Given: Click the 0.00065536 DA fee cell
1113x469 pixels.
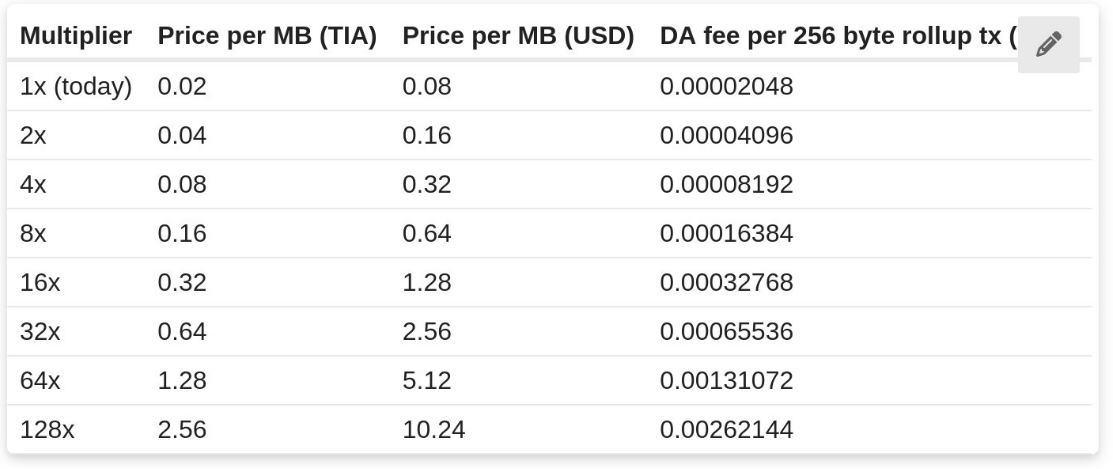Looking at the screenshot, I should [726, 332].
